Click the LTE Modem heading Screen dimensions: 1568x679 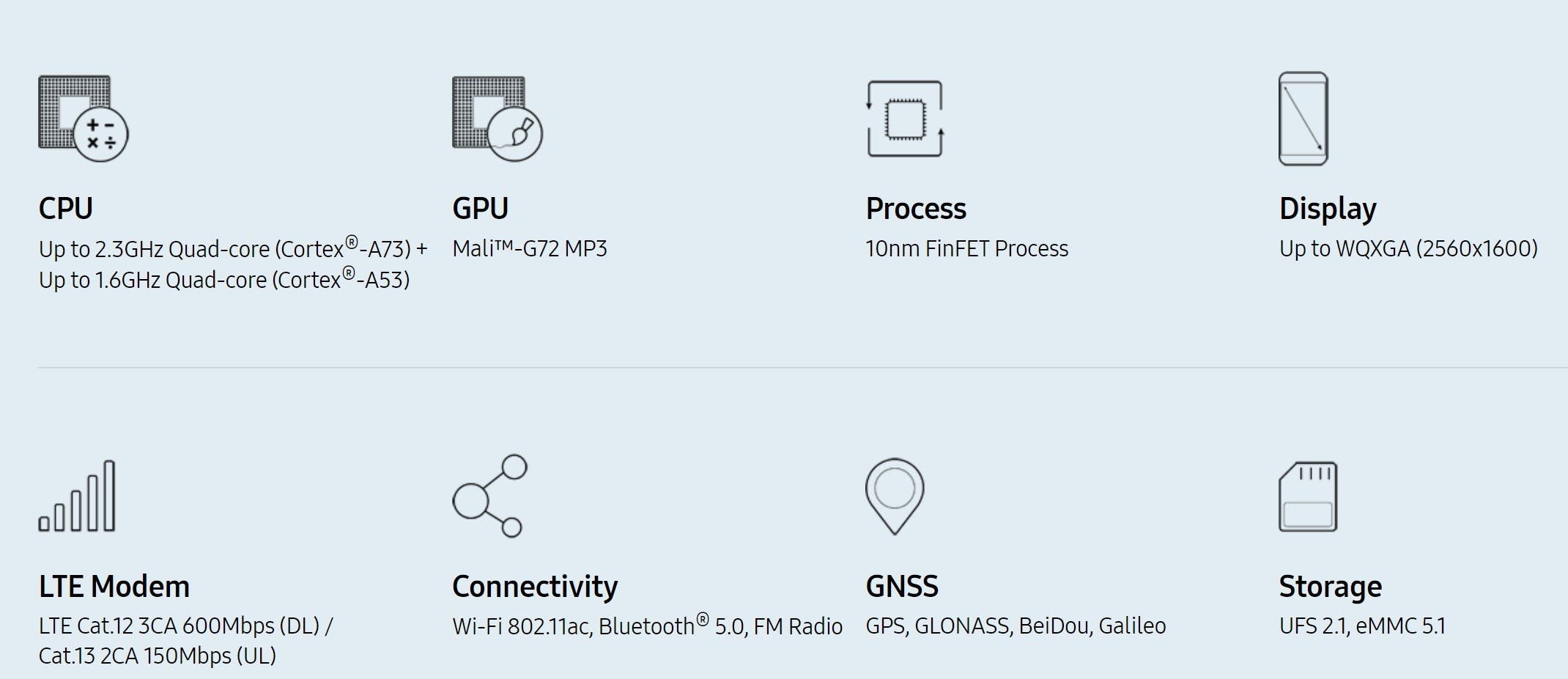(114, 587)
